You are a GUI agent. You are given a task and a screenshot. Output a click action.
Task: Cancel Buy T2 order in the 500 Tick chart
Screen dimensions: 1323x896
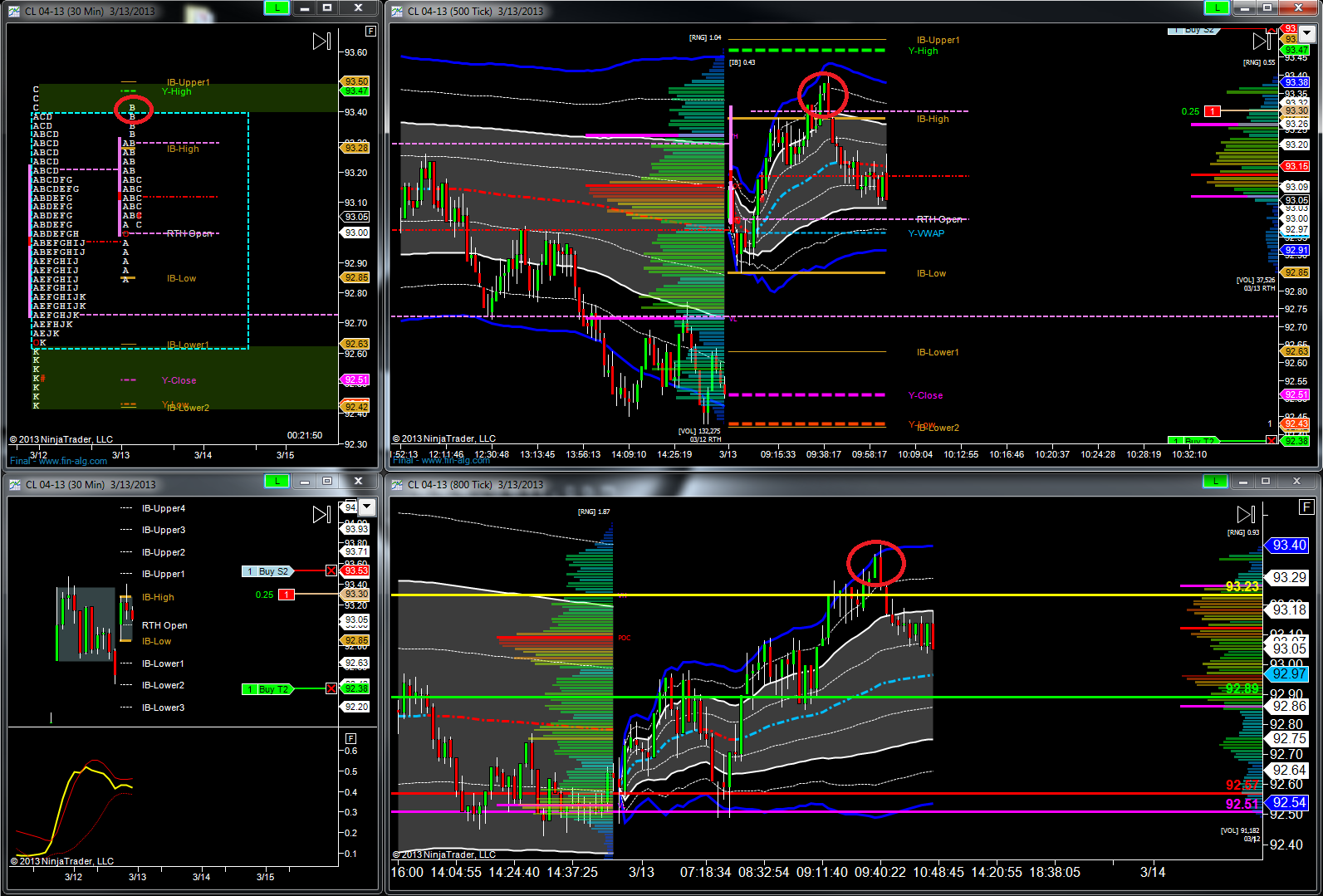1272,440
